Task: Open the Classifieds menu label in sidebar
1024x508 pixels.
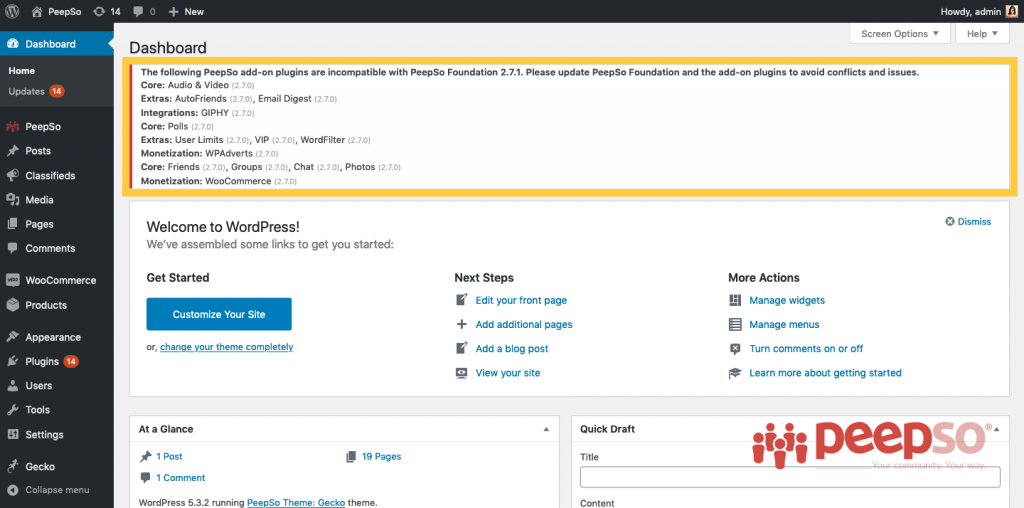Action: pyautogui.click(x=50, y=176)
